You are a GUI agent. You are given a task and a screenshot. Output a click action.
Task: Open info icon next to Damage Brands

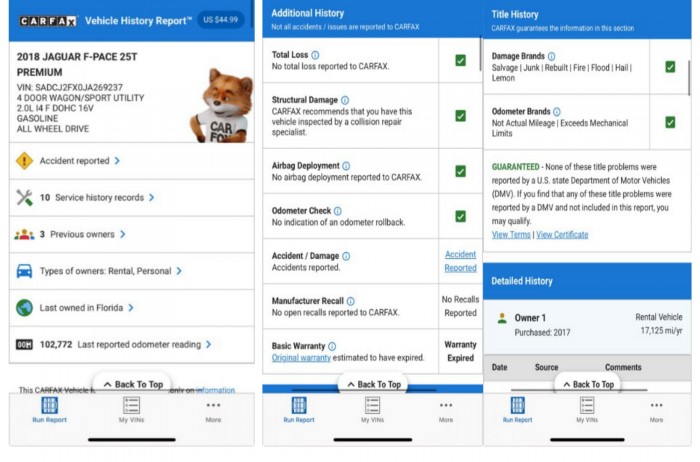click(551, 56)
